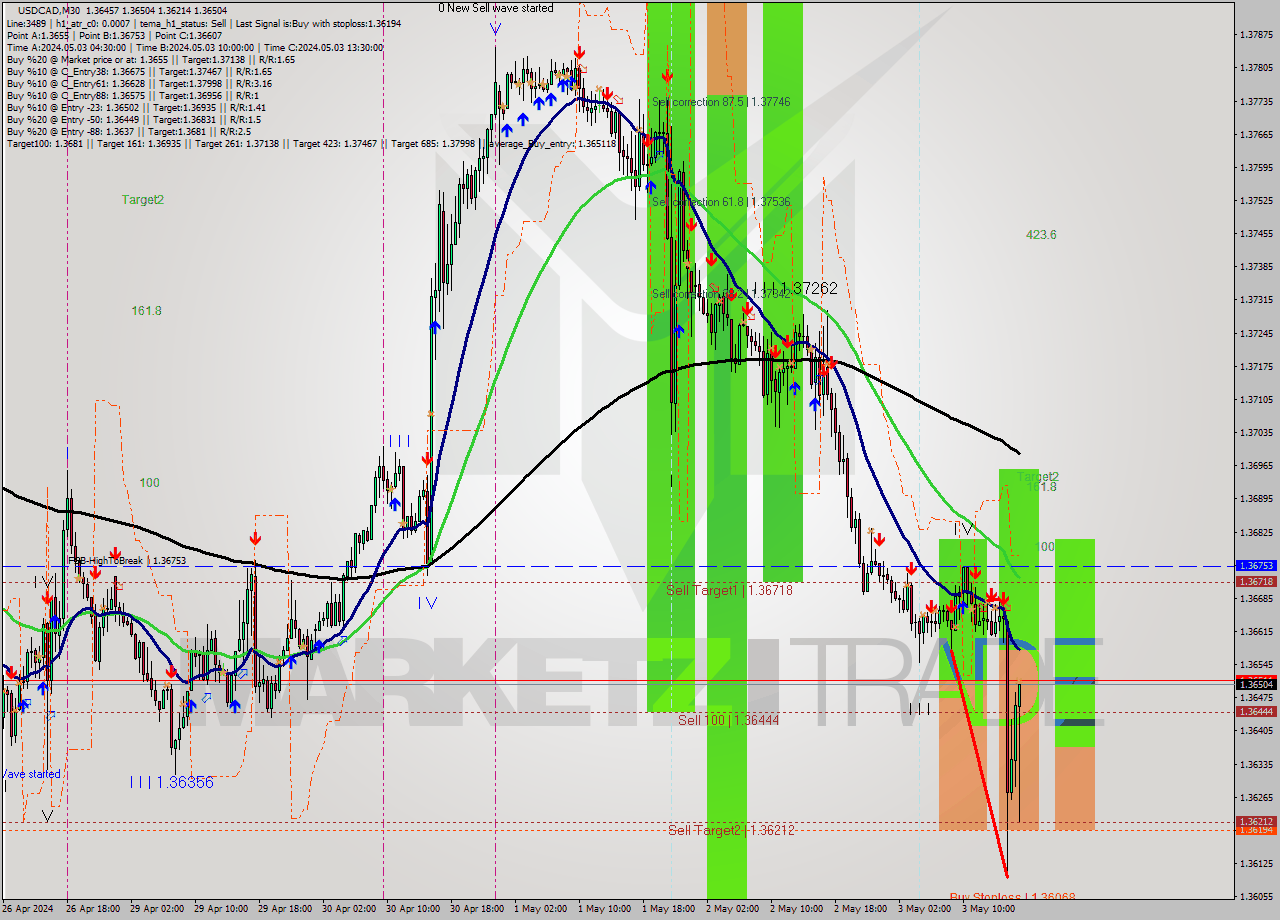Screen dimensions: 1280x920
Task: Click the 1.36212 price tag on axis
Action: pos(1255,822)
